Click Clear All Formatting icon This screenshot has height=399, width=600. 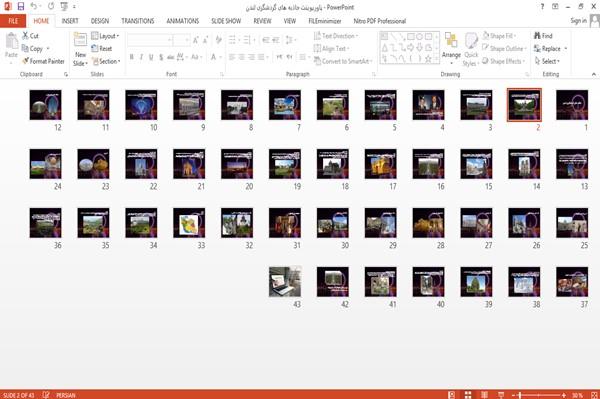tap(218, 40)
